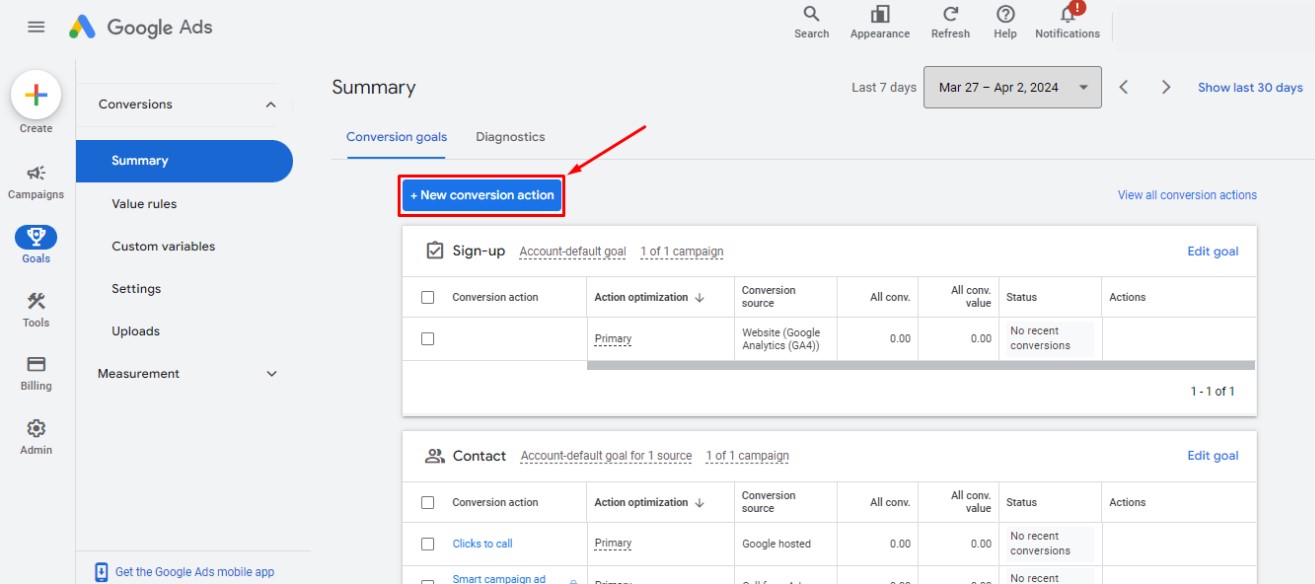
Task: Collapse the Conversions section chevron
Action: click(x=270, y=104)
